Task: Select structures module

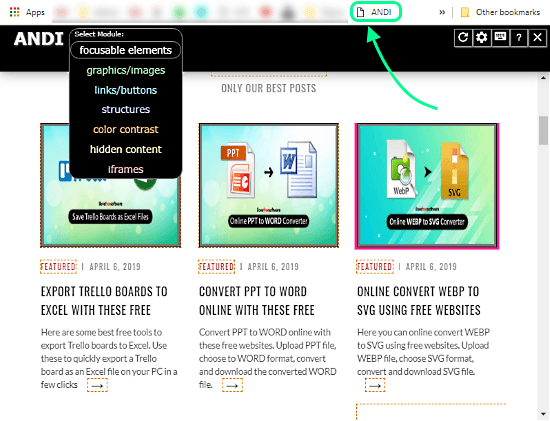Action: click(x=126, y=109)
